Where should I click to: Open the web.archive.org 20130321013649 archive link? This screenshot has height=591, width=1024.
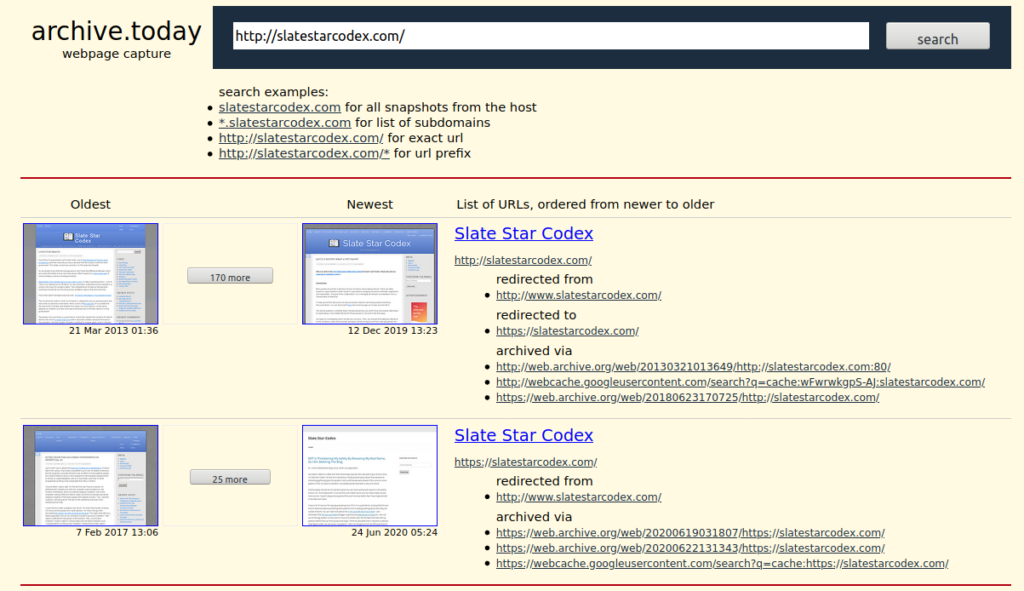[x=694, y=366]
